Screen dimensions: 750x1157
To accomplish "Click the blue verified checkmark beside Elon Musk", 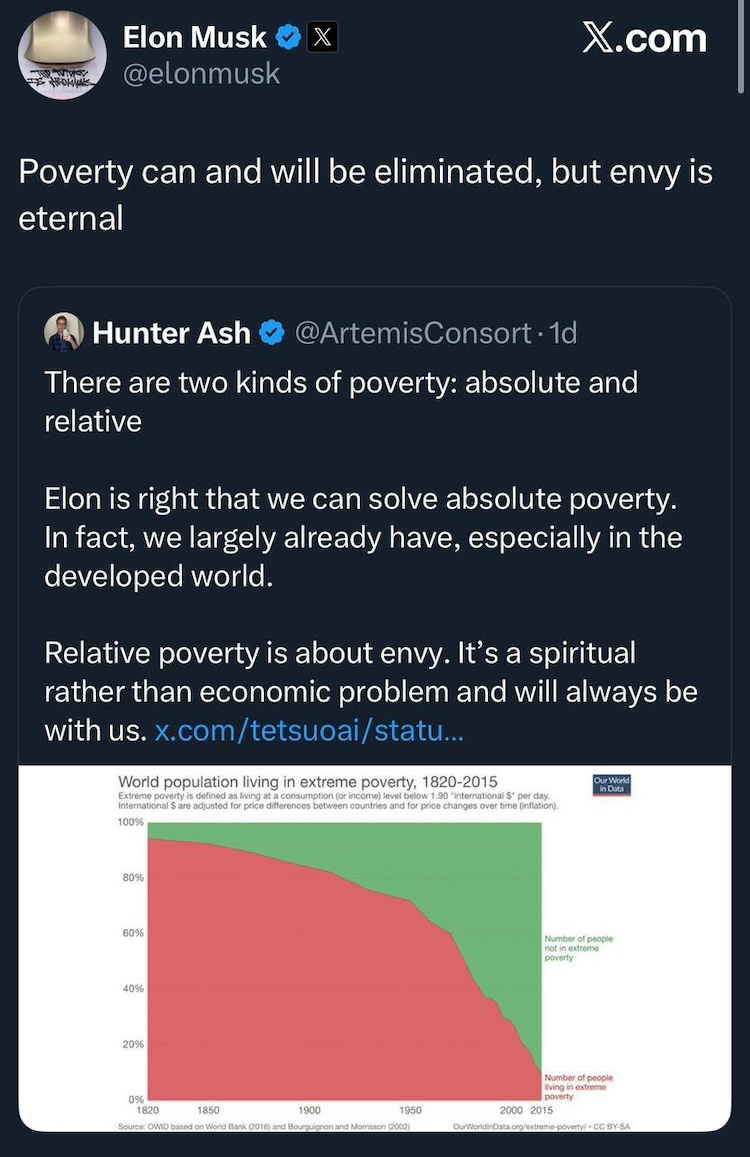I will point(290,37).
